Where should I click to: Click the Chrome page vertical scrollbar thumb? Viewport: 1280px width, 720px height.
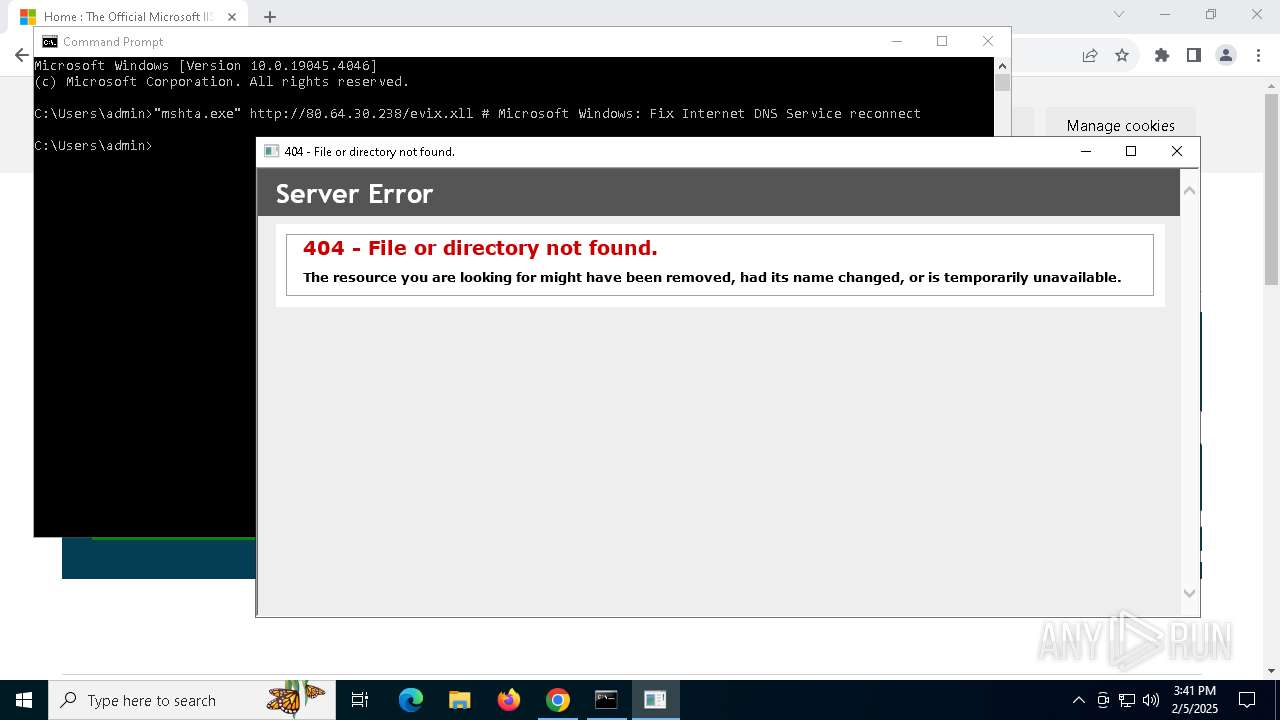click(1272, 189)
